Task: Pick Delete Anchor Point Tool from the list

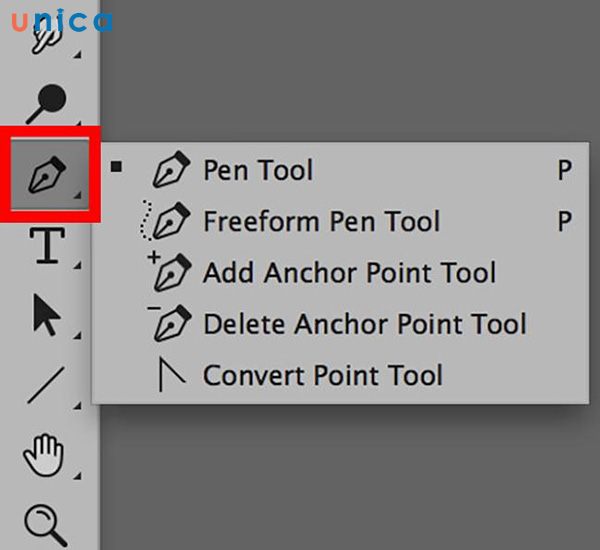Action: point(364,324)
